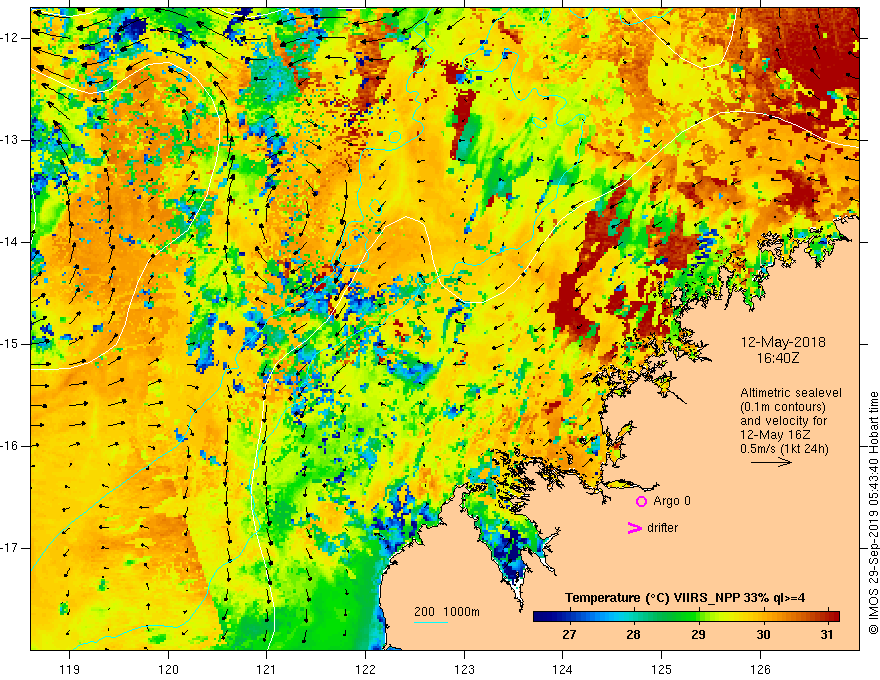Click the 30 label on temperature scale
Image resolution: width=880 pixels, height=680 pixels.
tap(763, 635)
